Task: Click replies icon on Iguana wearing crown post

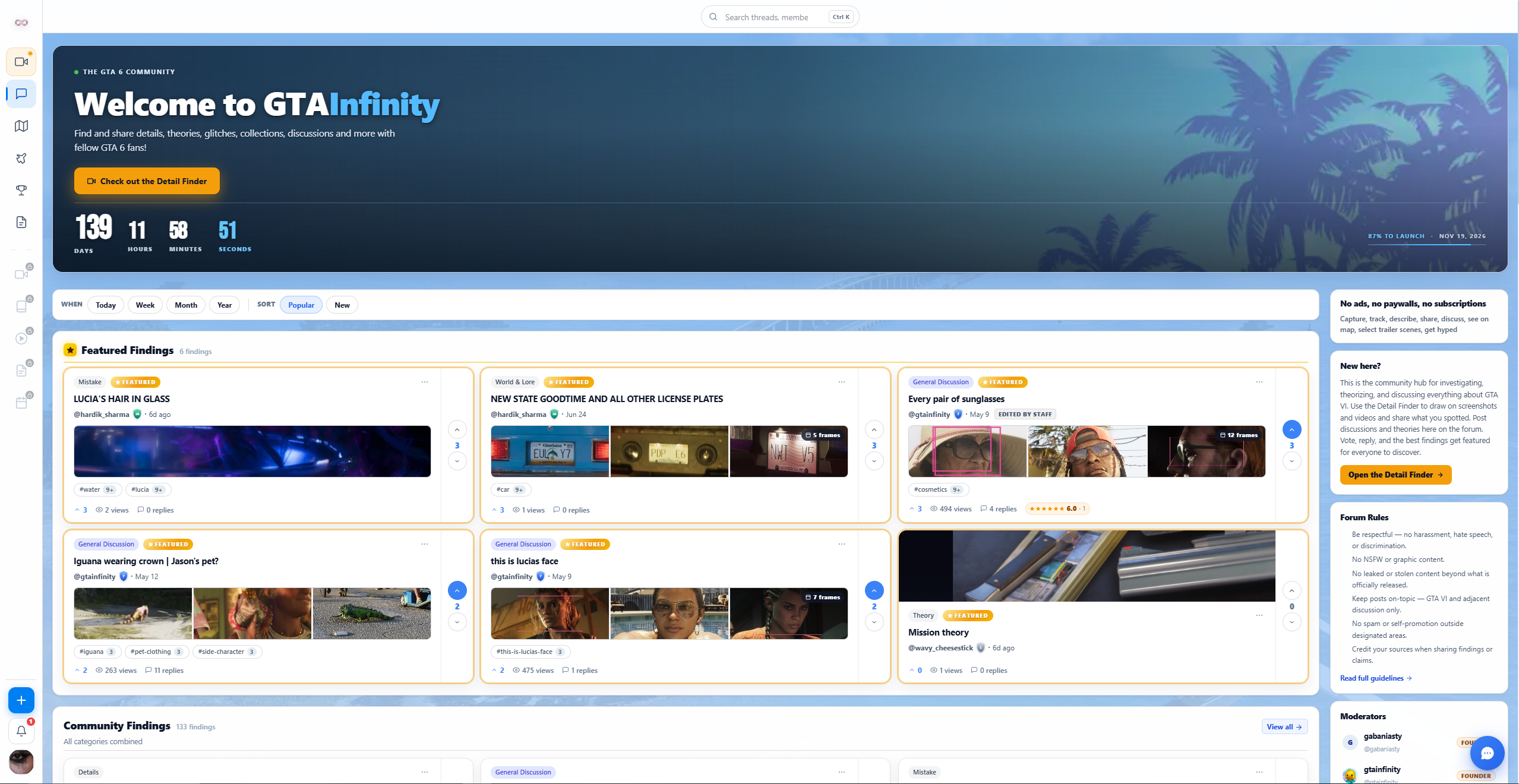Action: point(149,670)
